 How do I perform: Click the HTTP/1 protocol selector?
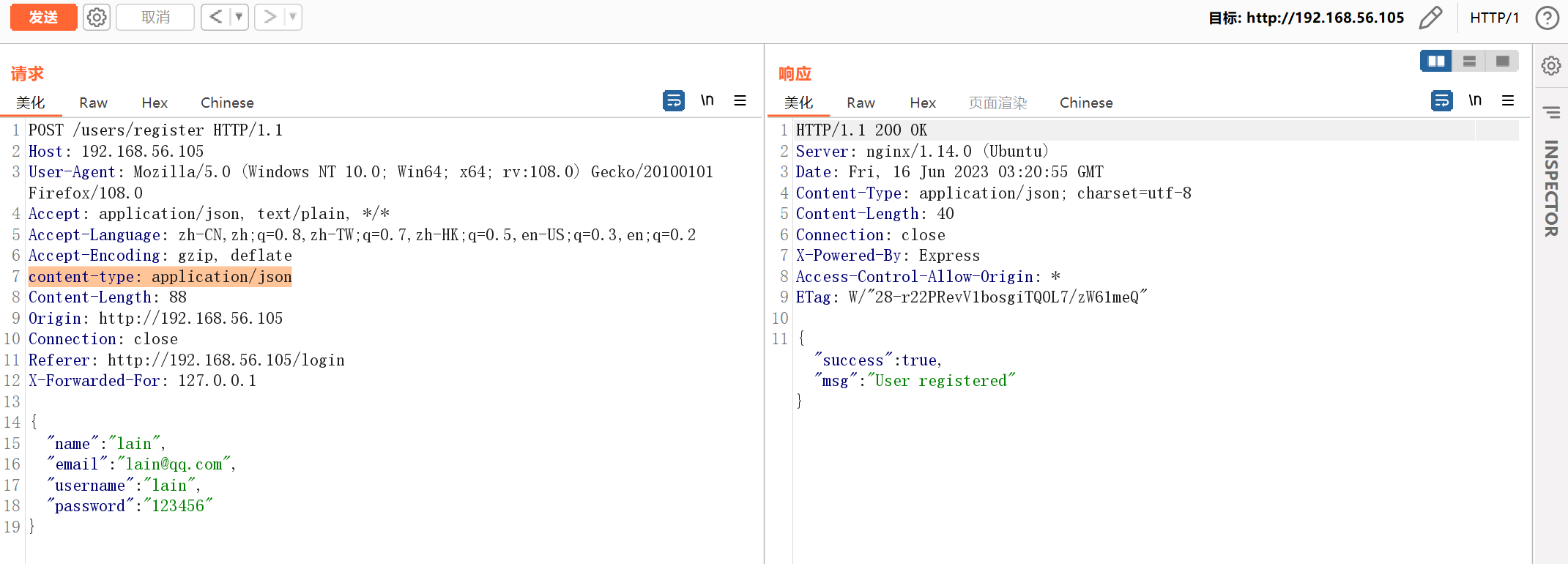point(1494,18)
